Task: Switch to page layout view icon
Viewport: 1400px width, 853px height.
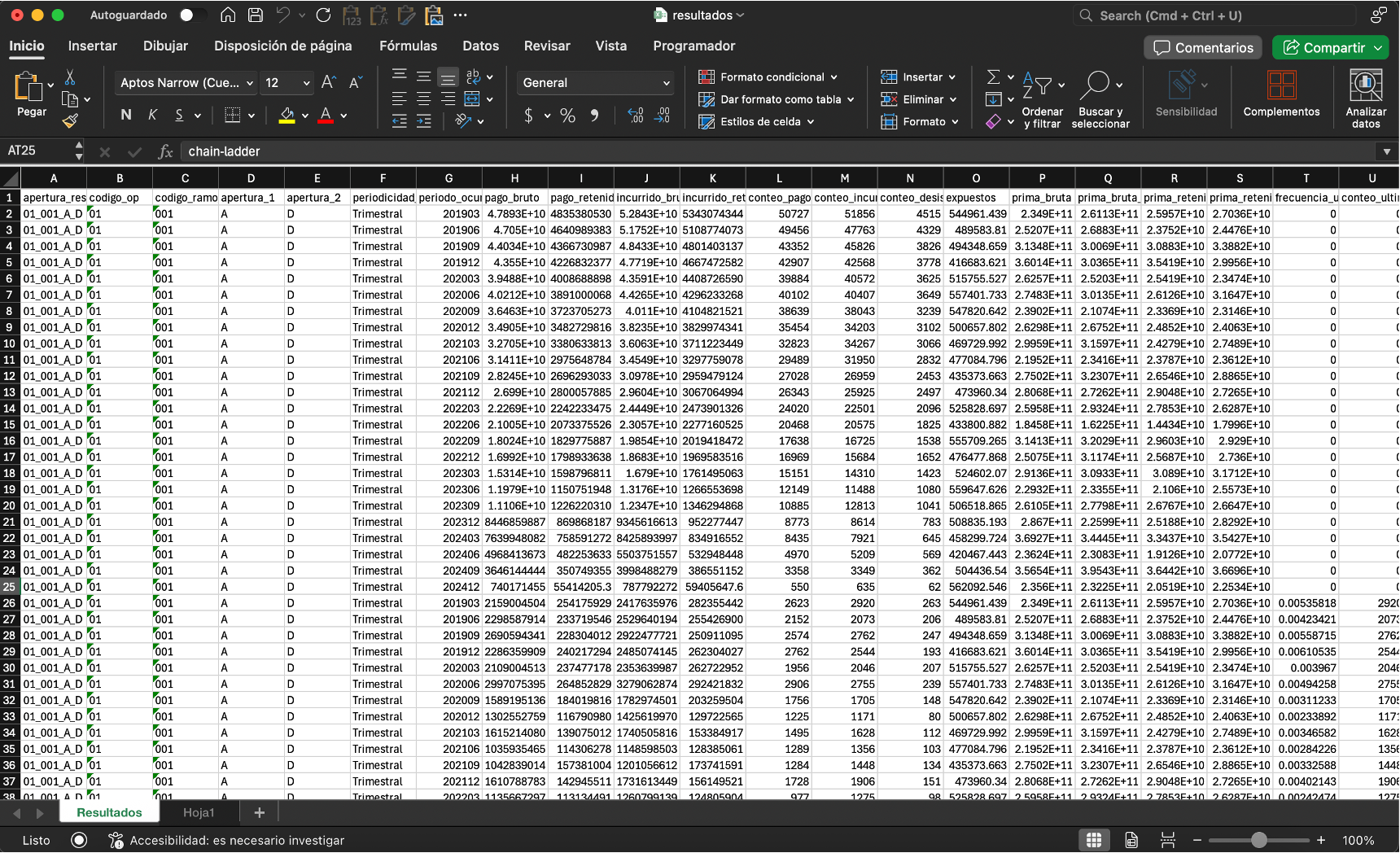Action: (x=1131, y=840)
